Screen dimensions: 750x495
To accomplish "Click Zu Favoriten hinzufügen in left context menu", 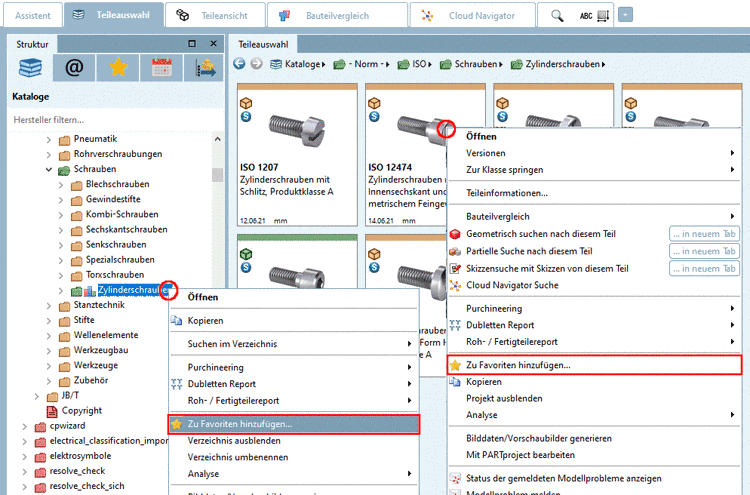I will coord(294,424).
